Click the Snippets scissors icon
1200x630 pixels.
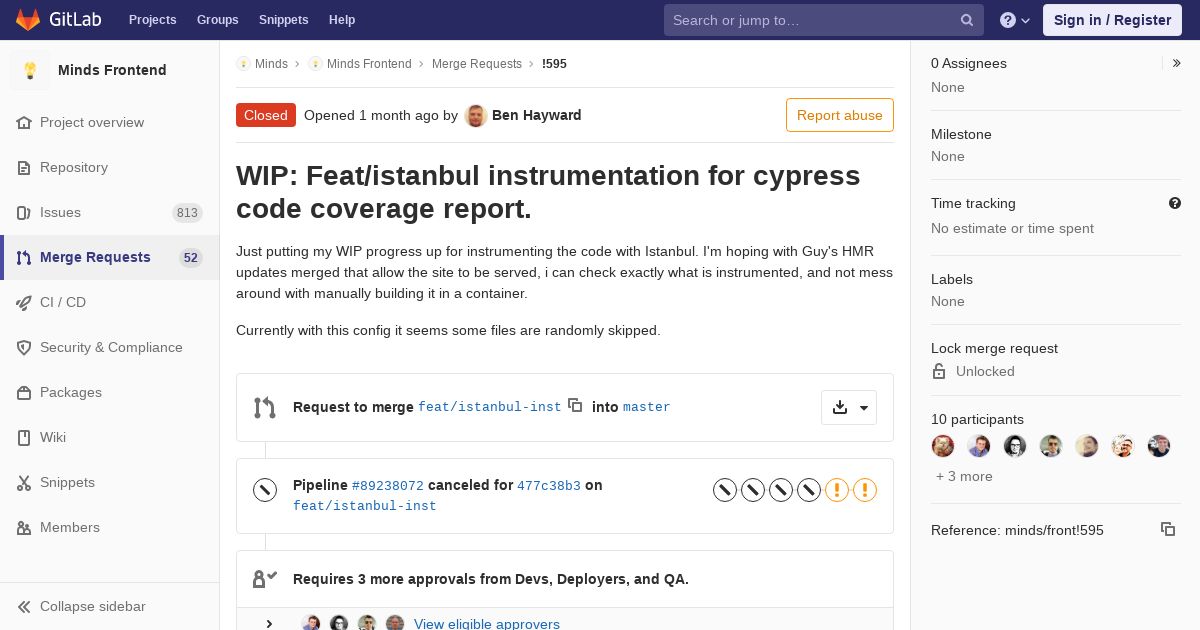(24, 482)
